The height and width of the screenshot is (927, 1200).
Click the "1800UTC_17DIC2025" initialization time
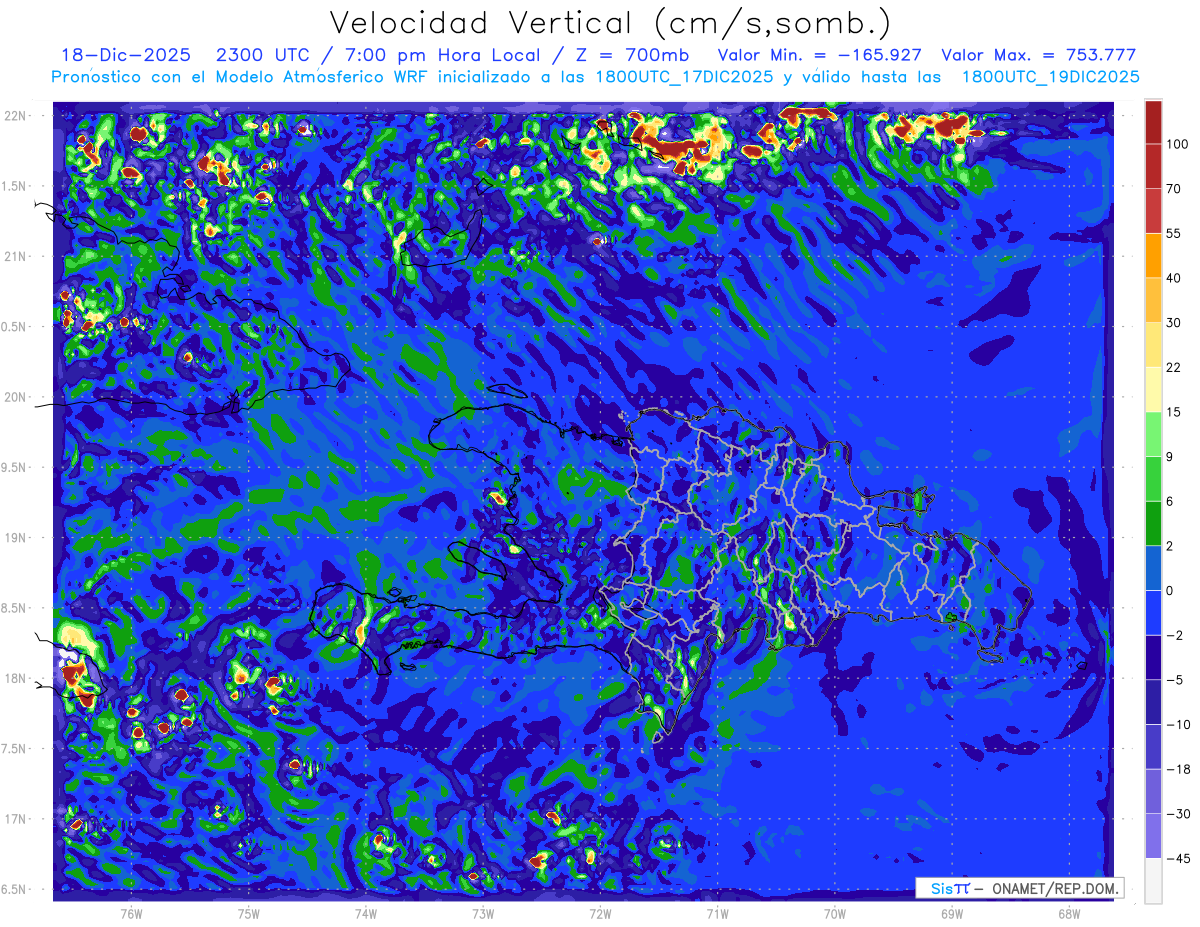tap(688, 76)
